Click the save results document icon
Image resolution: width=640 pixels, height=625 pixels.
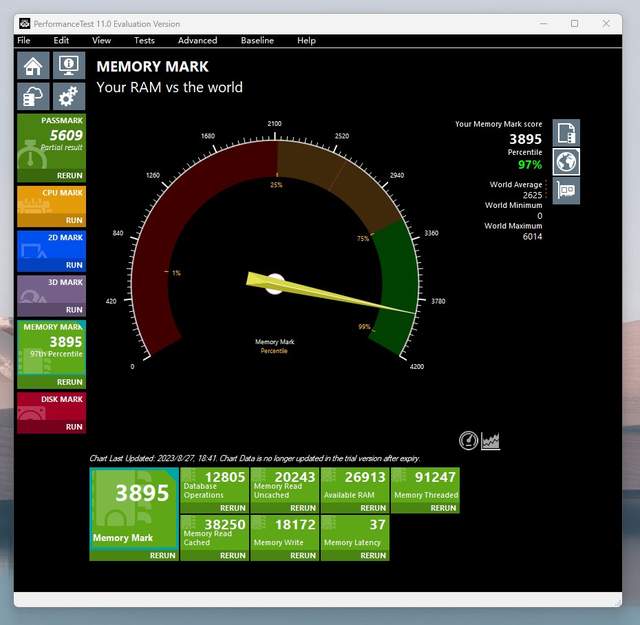pos(566,133)
